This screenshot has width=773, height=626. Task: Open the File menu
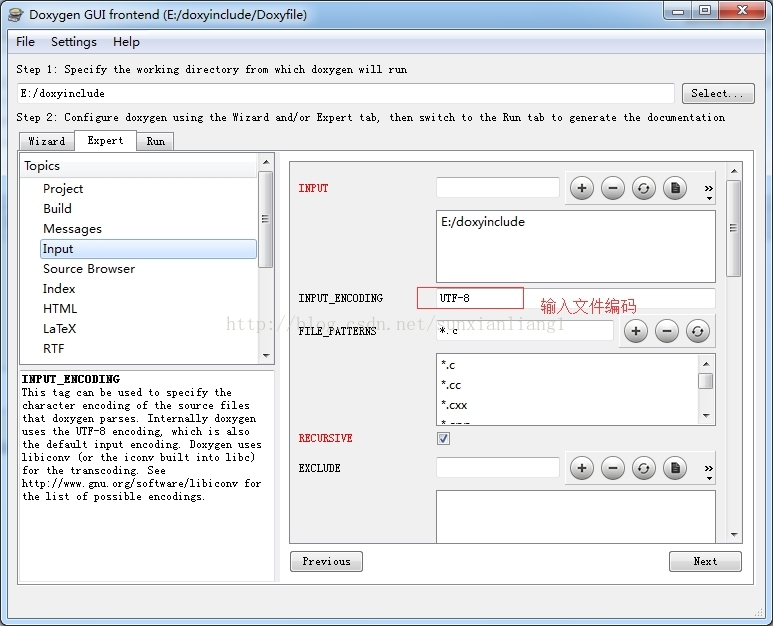(25, 42)
